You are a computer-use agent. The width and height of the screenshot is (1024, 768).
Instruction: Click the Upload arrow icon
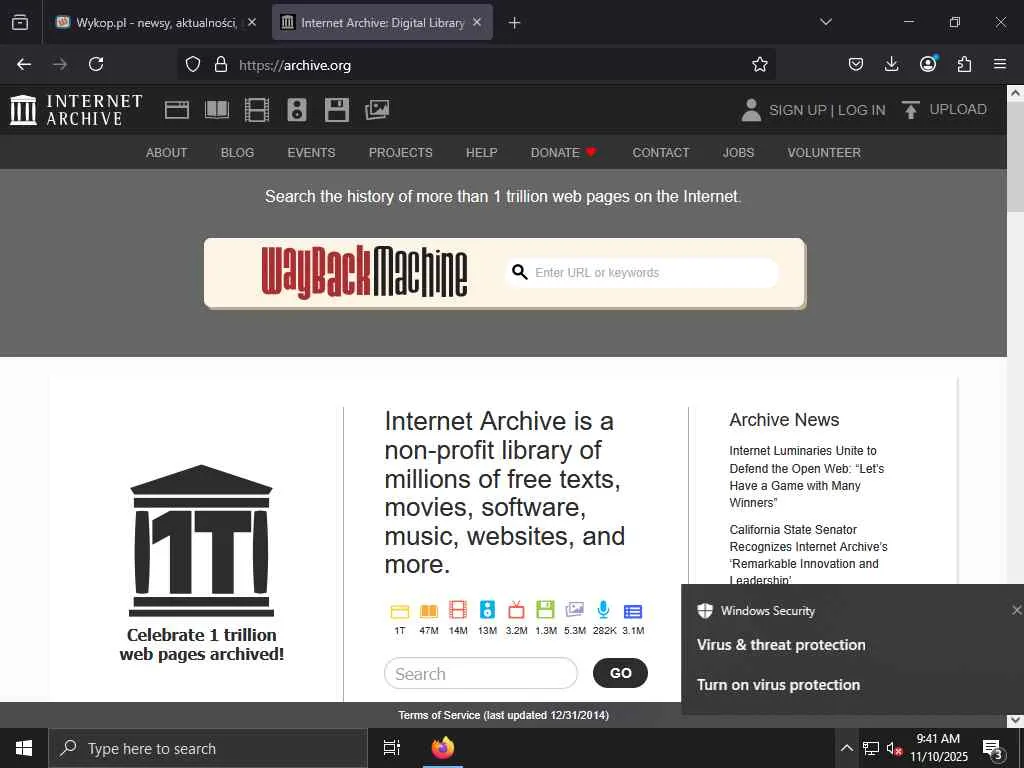coord(910,110)
